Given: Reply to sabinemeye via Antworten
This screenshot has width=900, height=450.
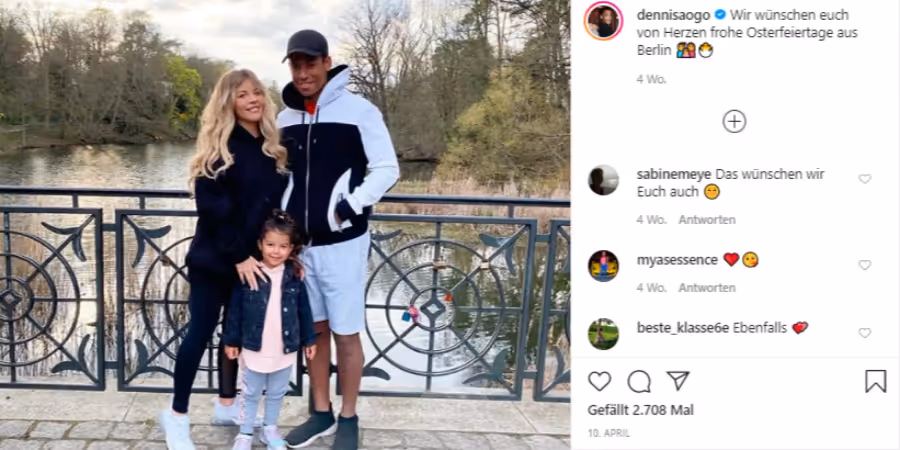Looking at the screenshot, I should (707, 220).
